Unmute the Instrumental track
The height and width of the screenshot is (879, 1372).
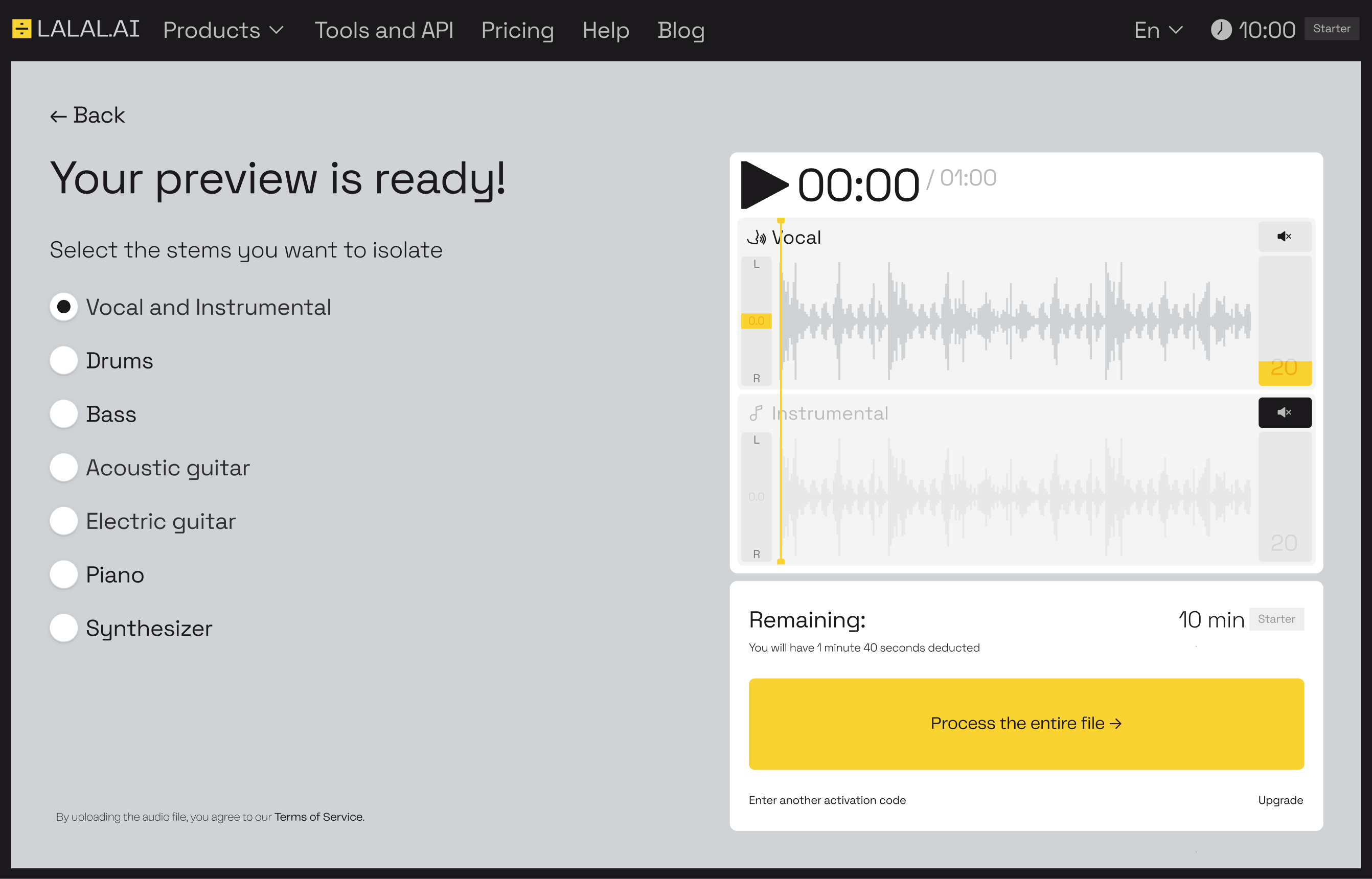pos(1285,412)
